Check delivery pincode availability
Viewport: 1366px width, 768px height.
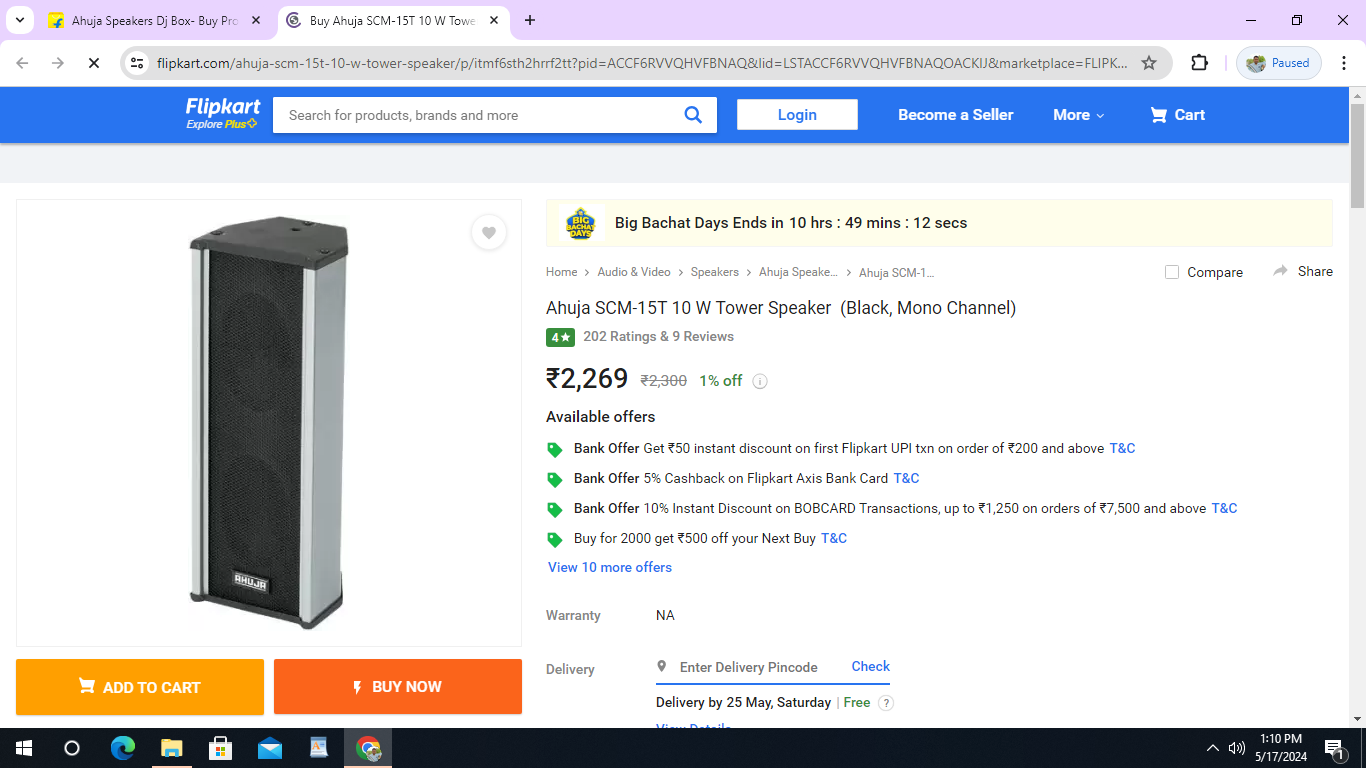coord(870,666)
